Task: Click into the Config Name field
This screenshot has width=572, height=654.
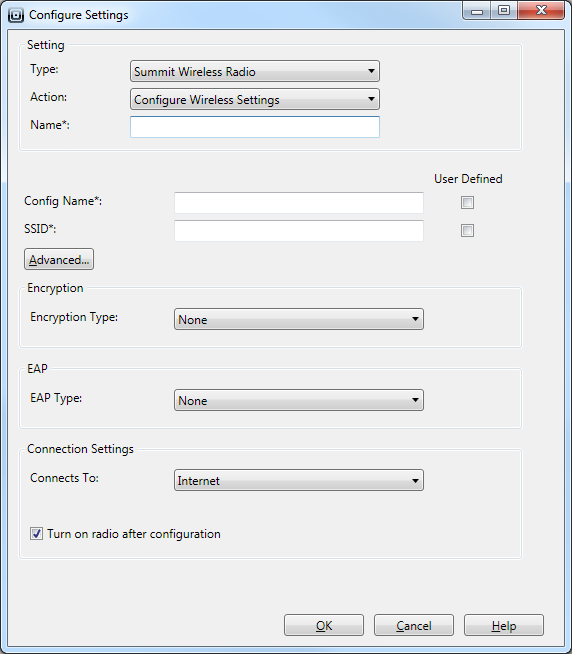Action: click(299, 203)
